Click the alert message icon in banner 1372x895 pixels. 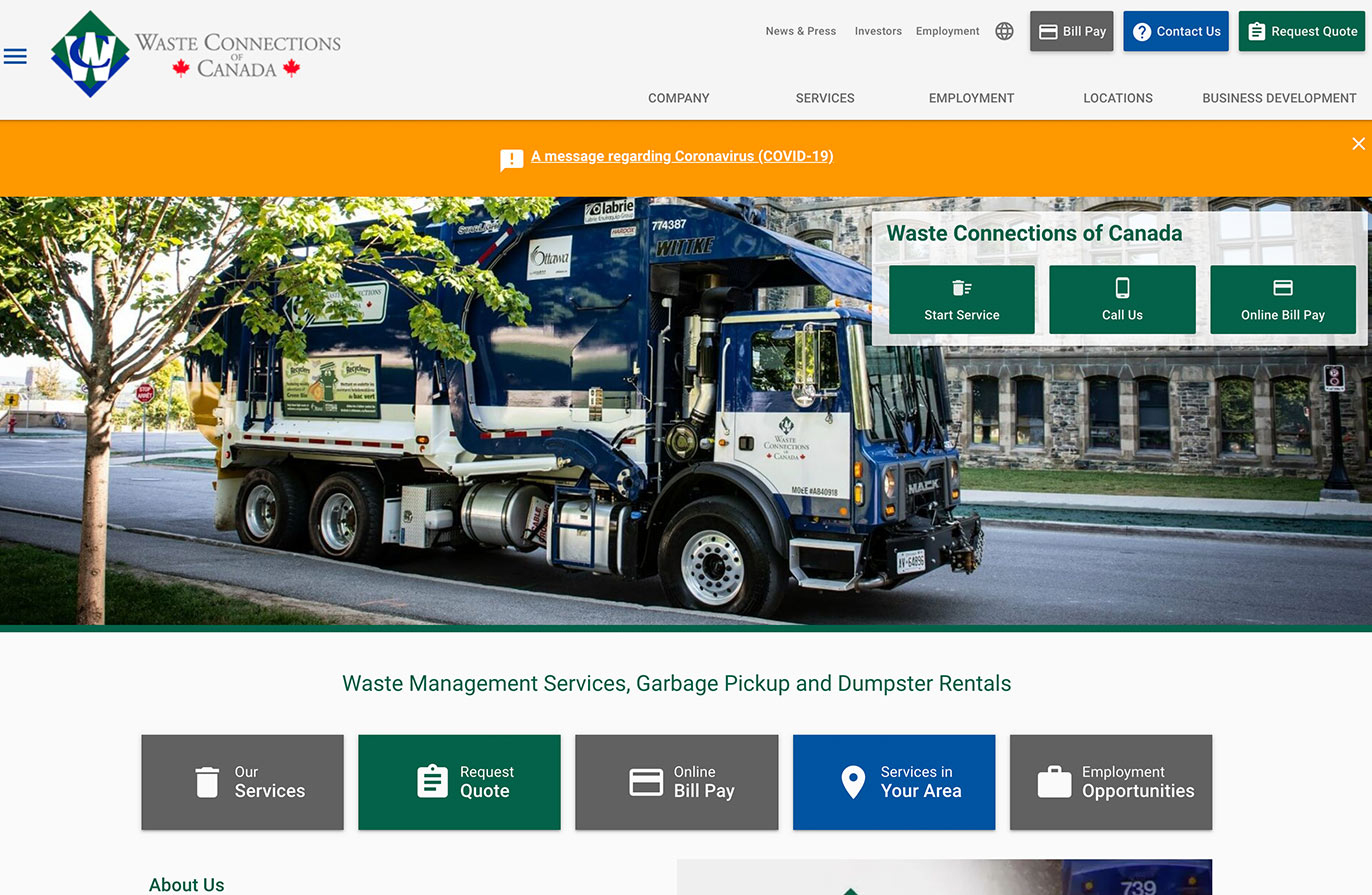click(x=512, y=160)
